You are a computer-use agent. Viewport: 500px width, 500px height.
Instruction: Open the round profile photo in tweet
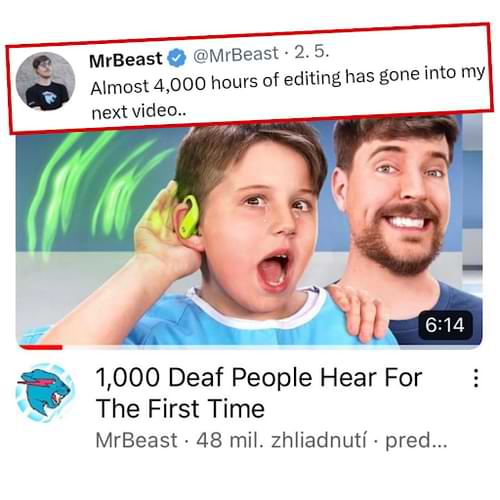46,82
